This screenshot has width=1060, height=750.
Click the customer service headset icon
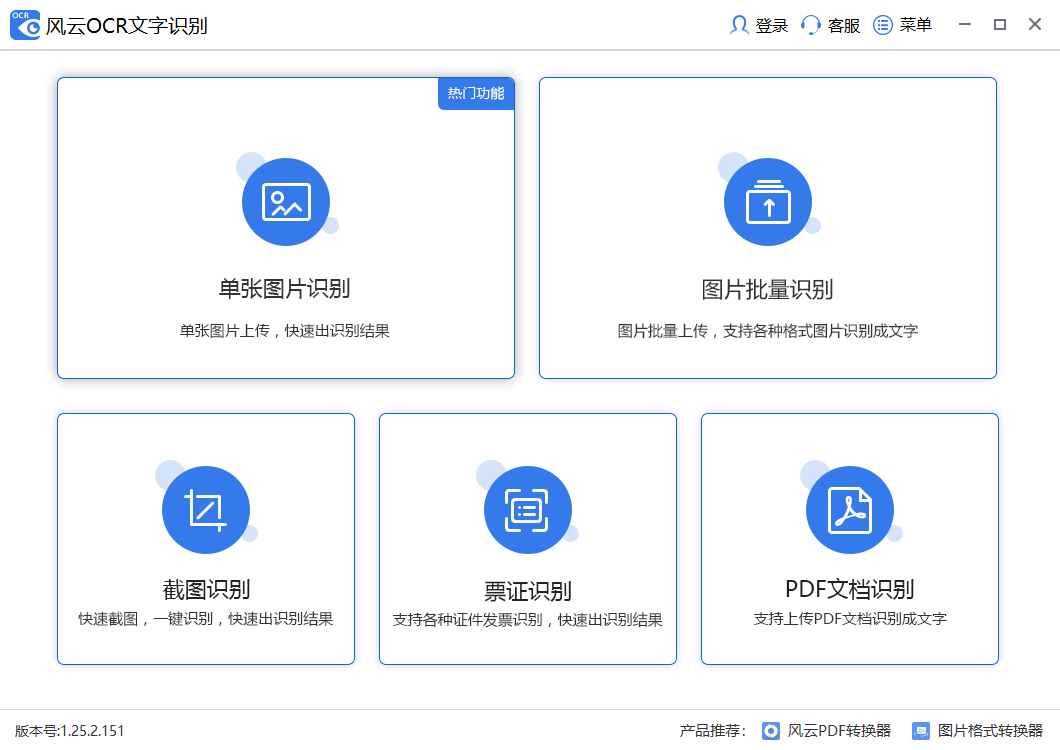click(x=811, y=25)
